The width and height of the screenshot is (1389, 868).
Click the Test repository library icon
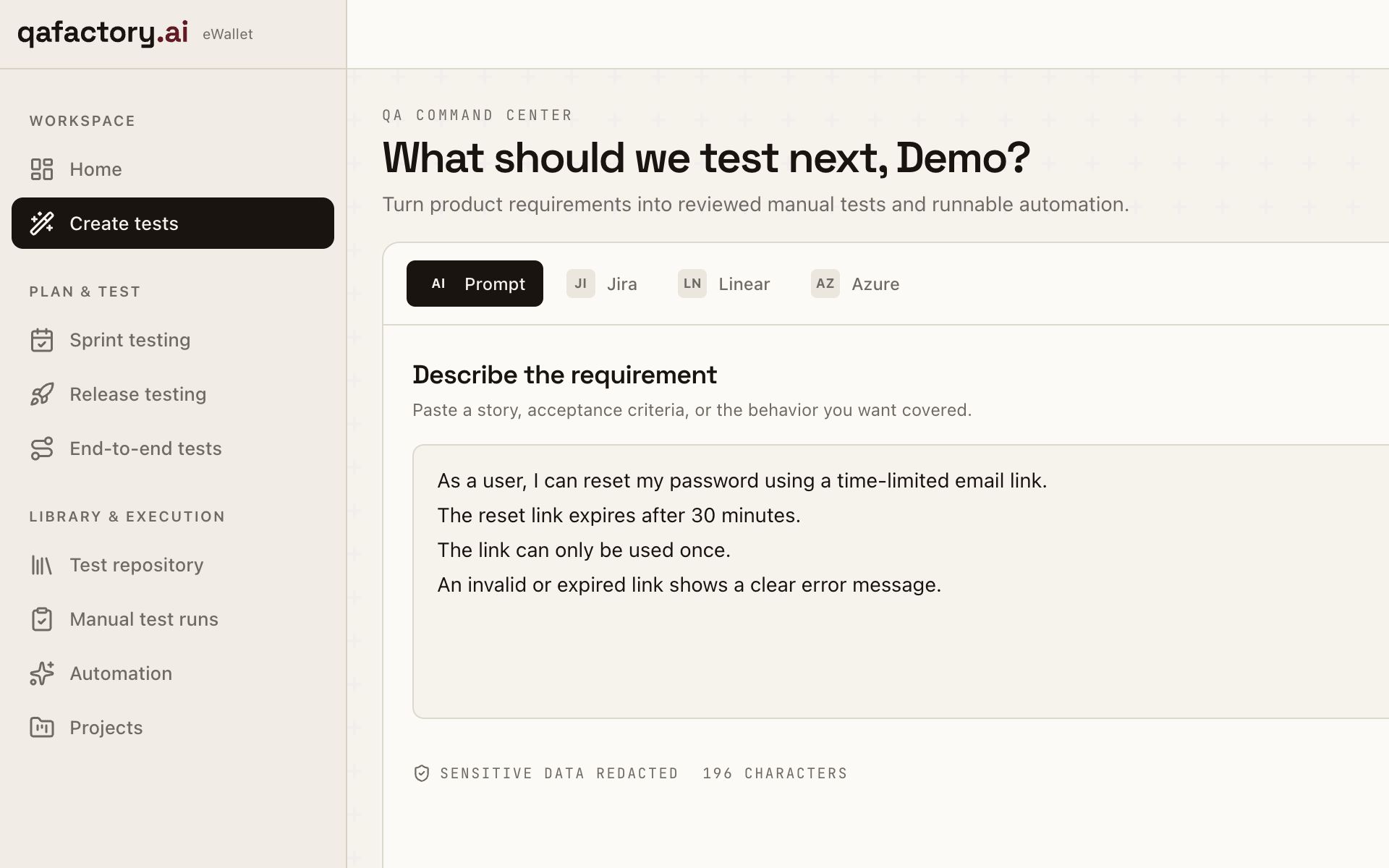[42, 565]
